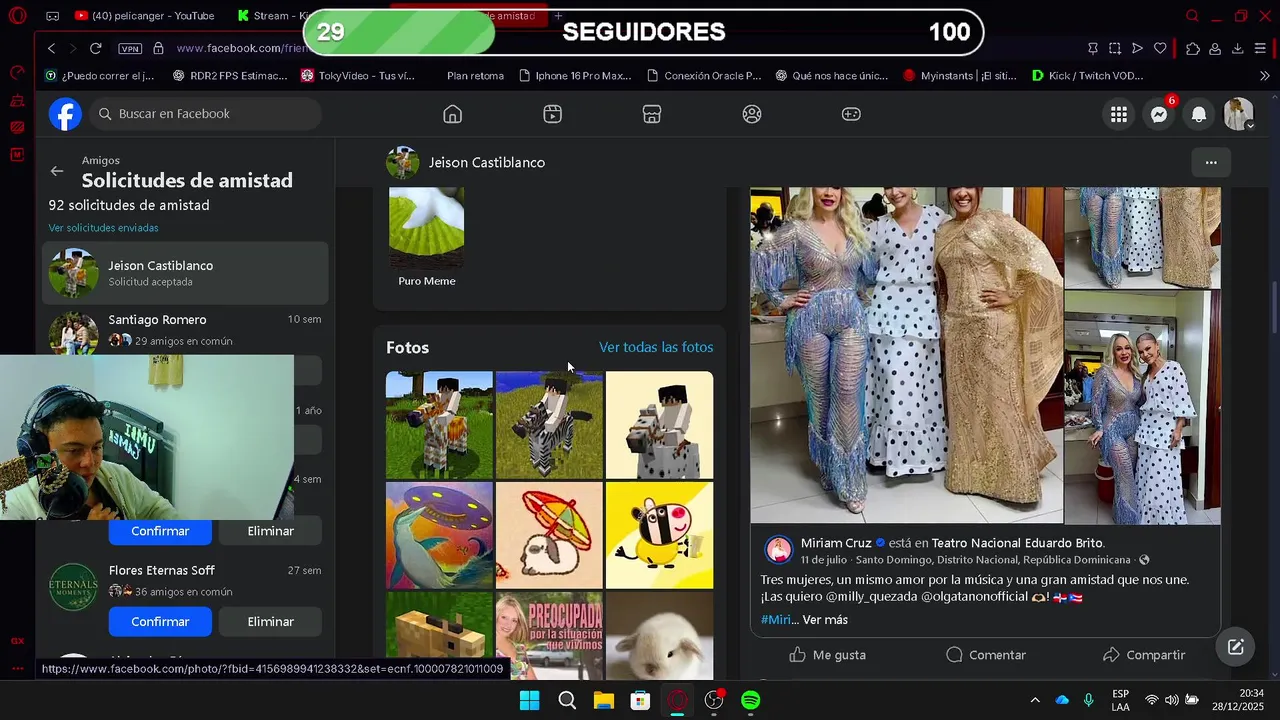This screenshot has height=720, width=1280.
Task: Click Me gusta on Miriam's post
Action: (x=827, y=655)
